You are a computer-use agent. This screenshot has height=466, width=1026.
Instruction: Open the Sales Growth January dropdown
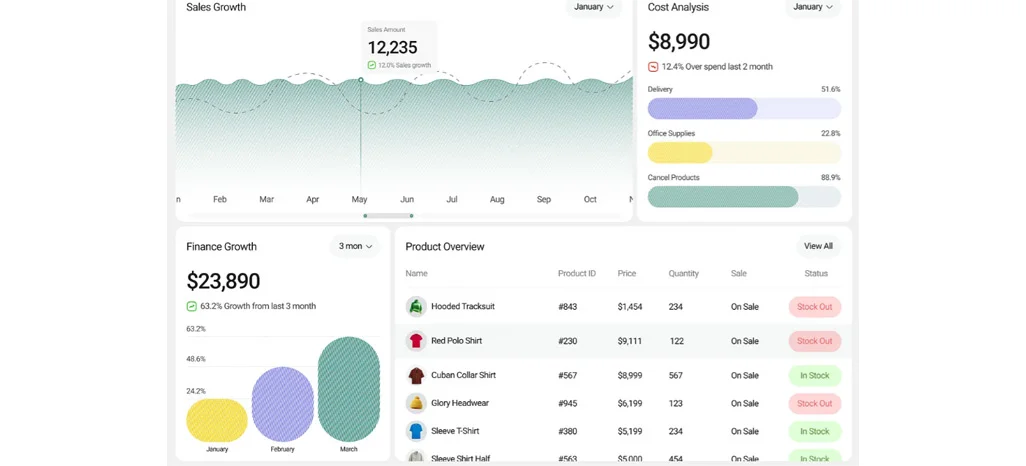[593, 7]
